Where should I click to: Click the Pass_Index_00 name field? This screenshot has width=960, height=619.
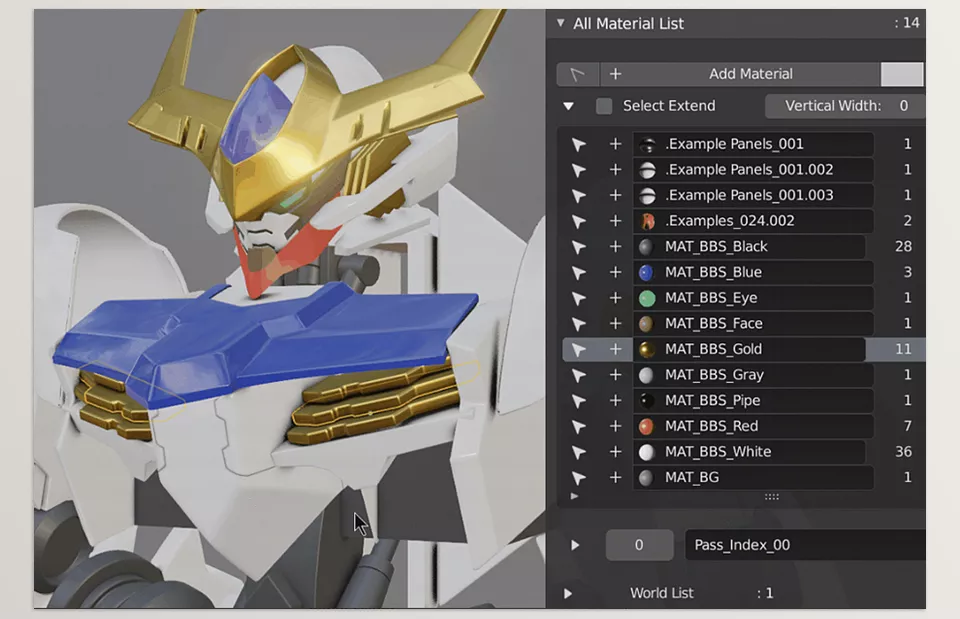coord(805,545)
